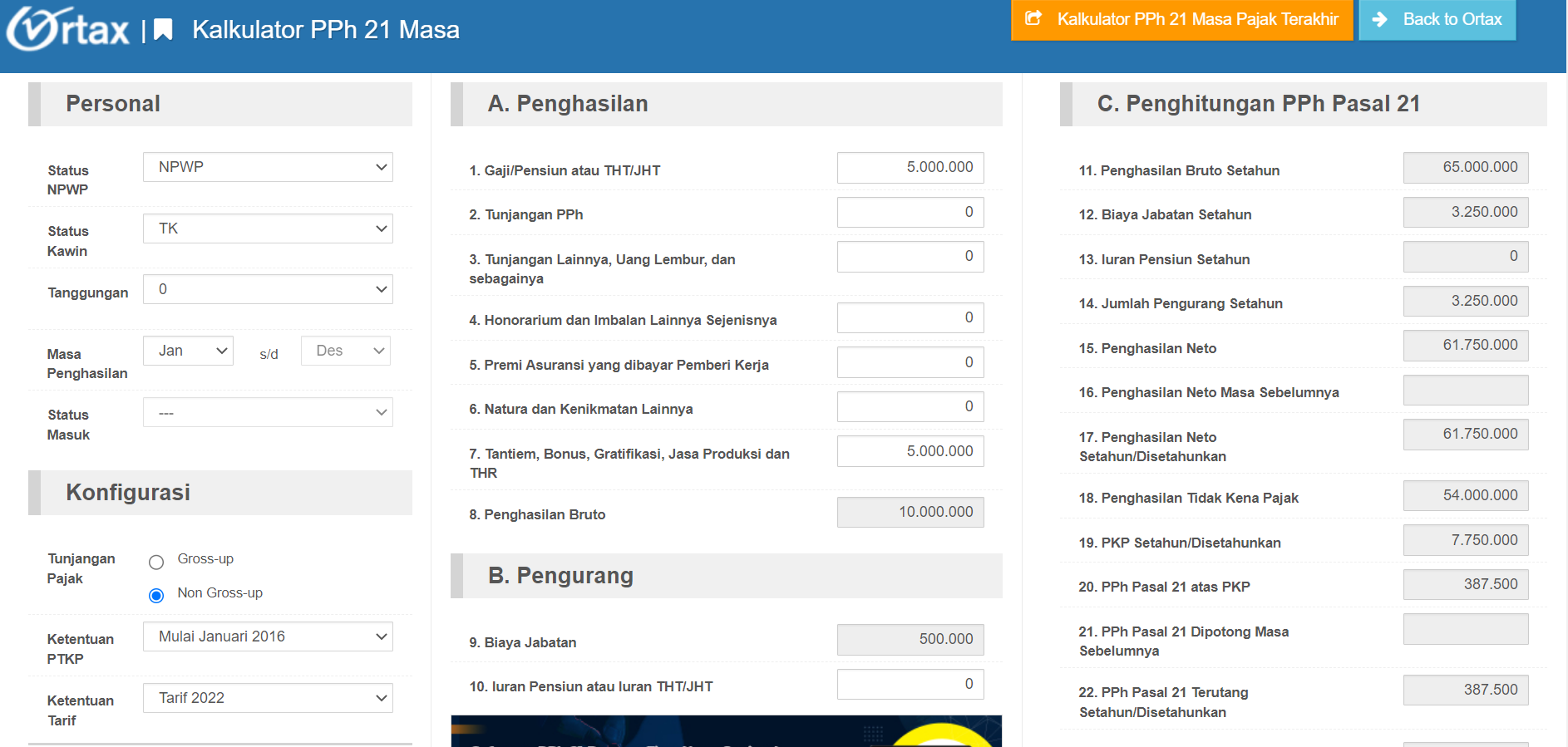
Task: Click PKP Setahun/Disetahunkan value 7.750.000
Action: 1466,540
